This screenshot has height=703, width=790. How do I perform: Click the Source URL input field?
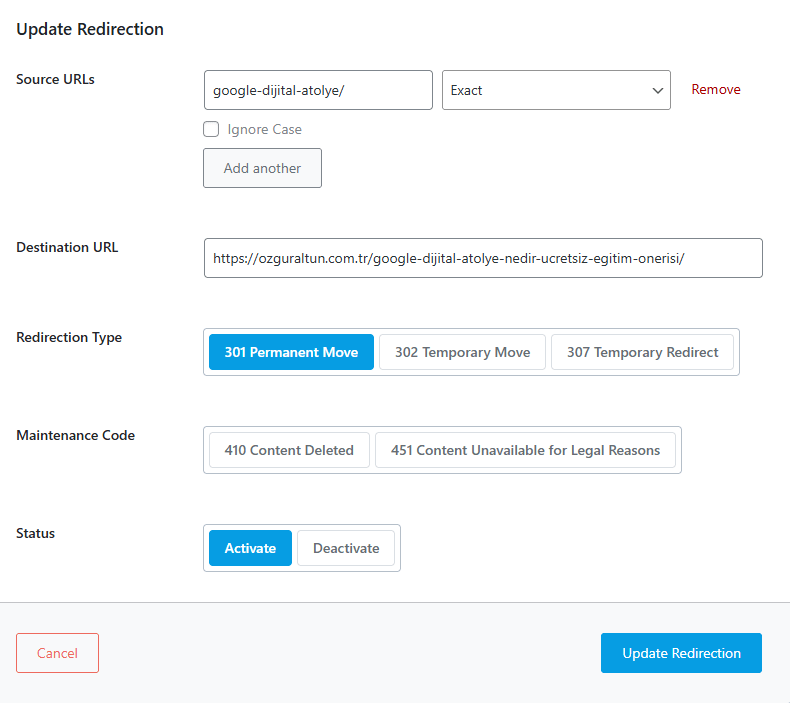[317, 90]
